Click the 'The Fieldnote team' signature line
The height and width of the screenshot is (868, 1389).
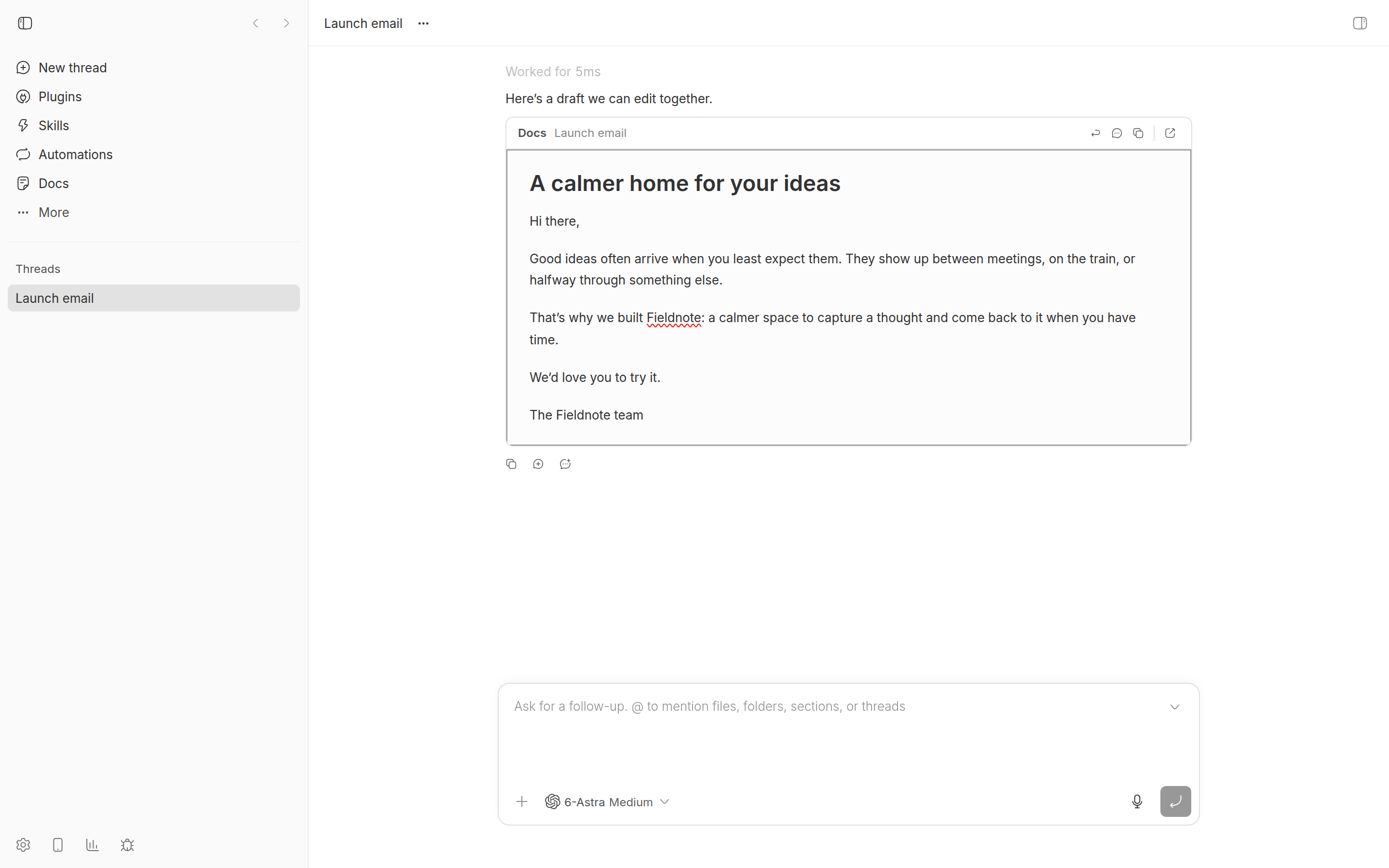[x=586, y=415]
